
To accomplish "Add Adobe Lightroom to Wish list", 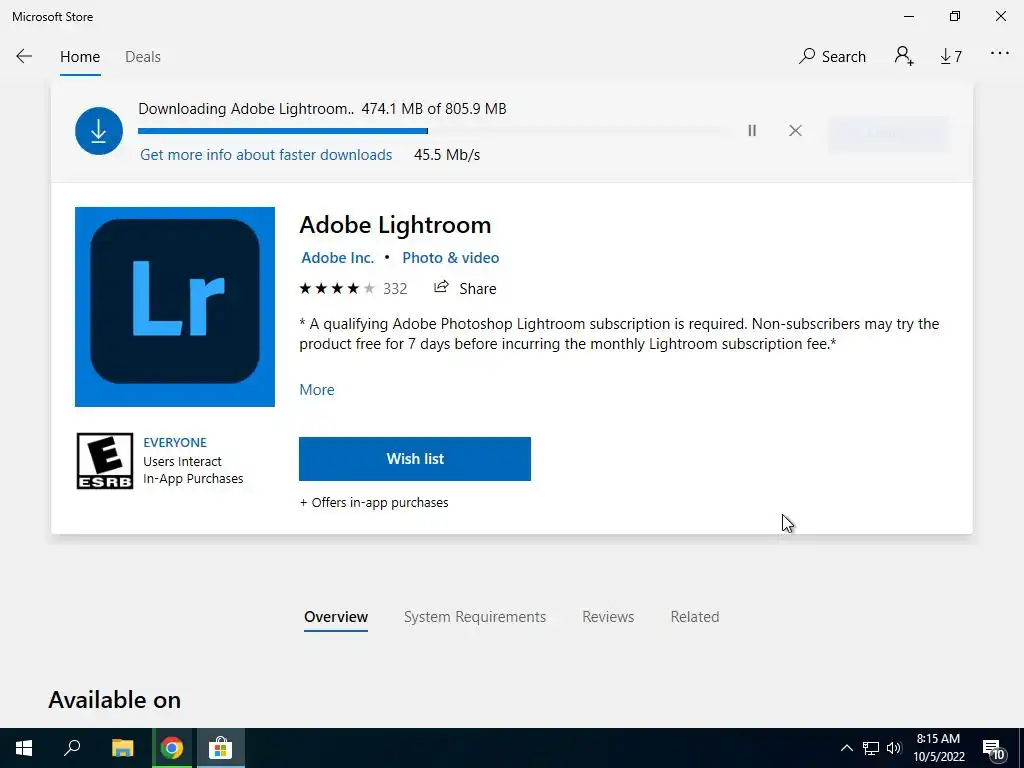I will point(415,459).
